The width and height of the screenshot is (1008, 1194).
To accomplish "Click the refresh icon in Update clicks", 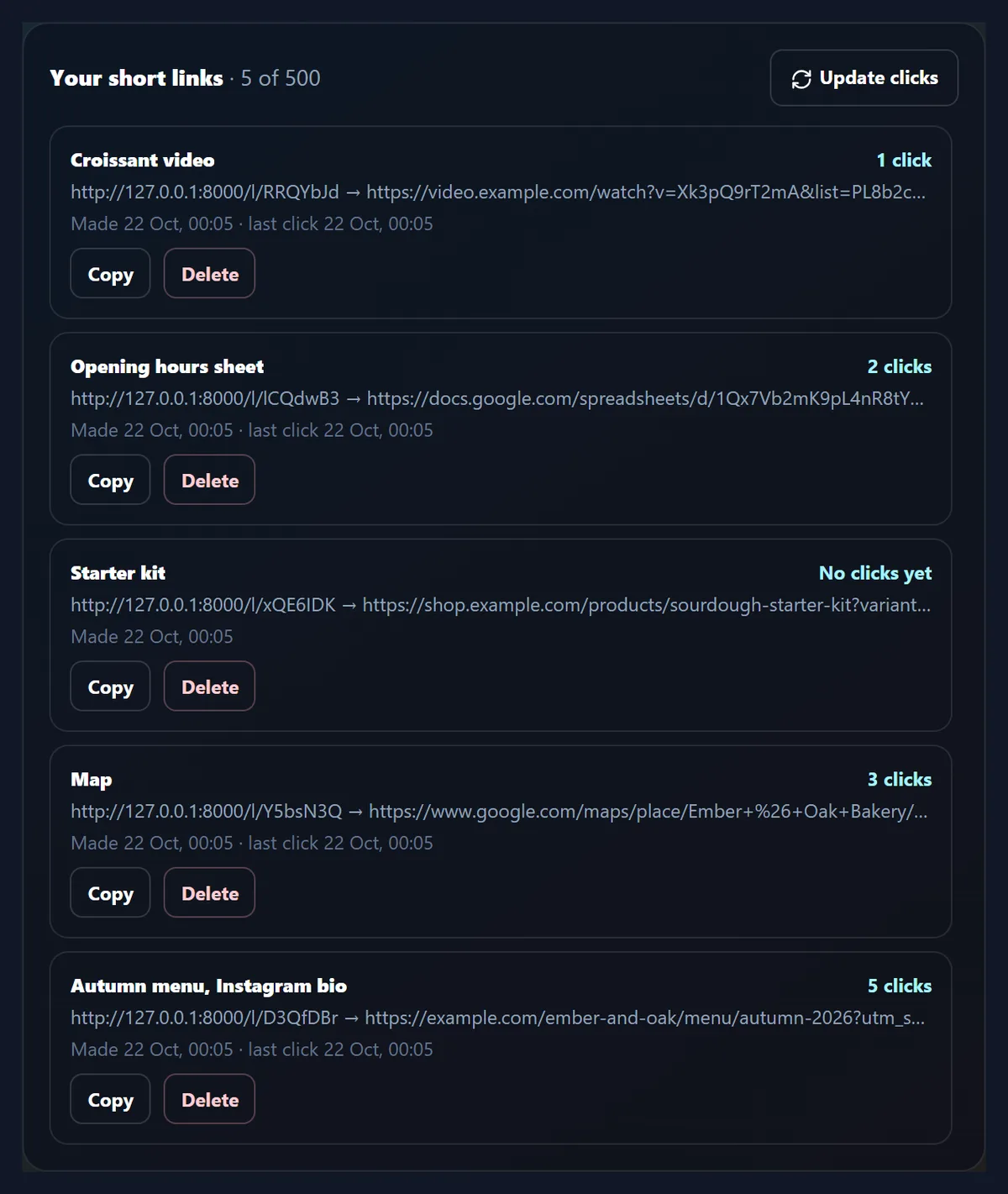I will coord(801,78).
